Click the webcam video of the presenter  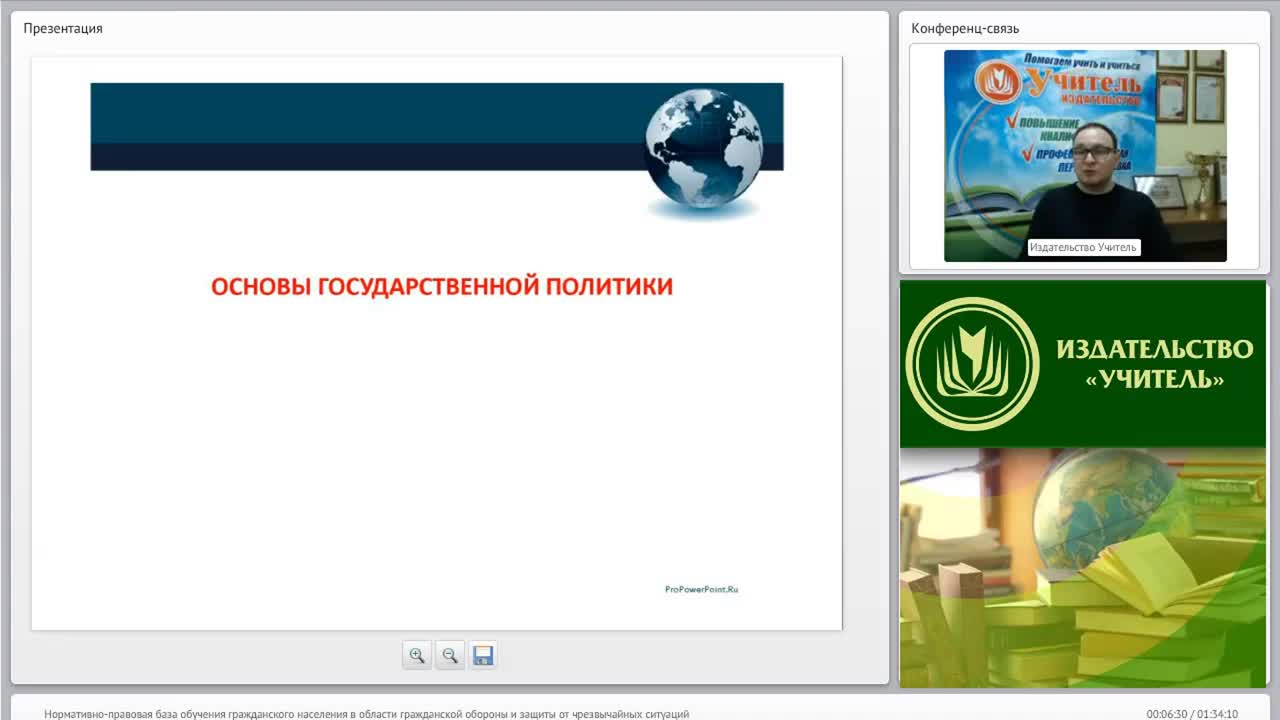(1085, 156)
